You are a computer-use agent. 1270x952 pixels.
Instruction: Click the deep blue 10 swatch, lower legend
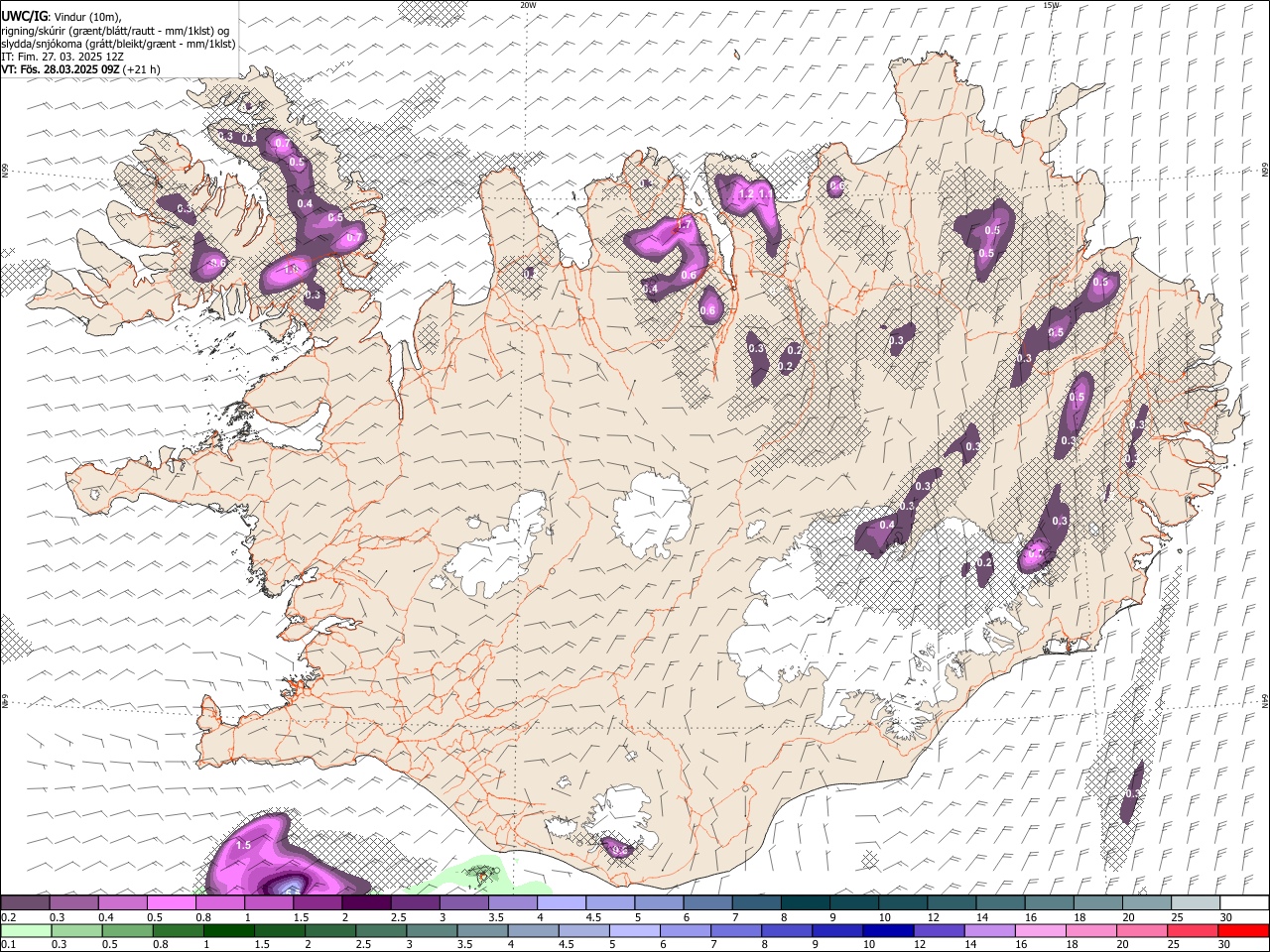888,930
